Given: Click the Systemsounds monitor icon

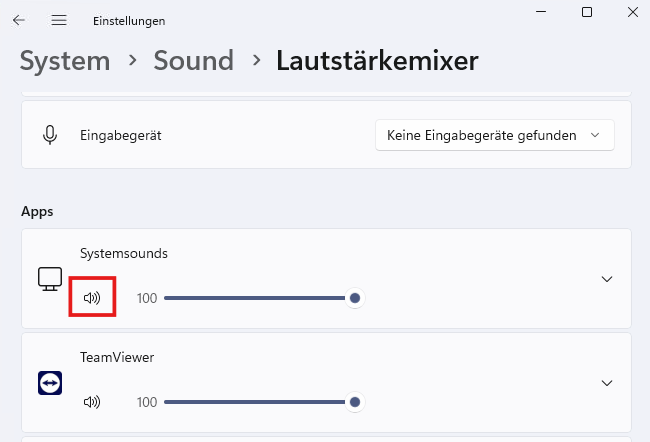Looking at the screenshot, I should tap(50, 279).
